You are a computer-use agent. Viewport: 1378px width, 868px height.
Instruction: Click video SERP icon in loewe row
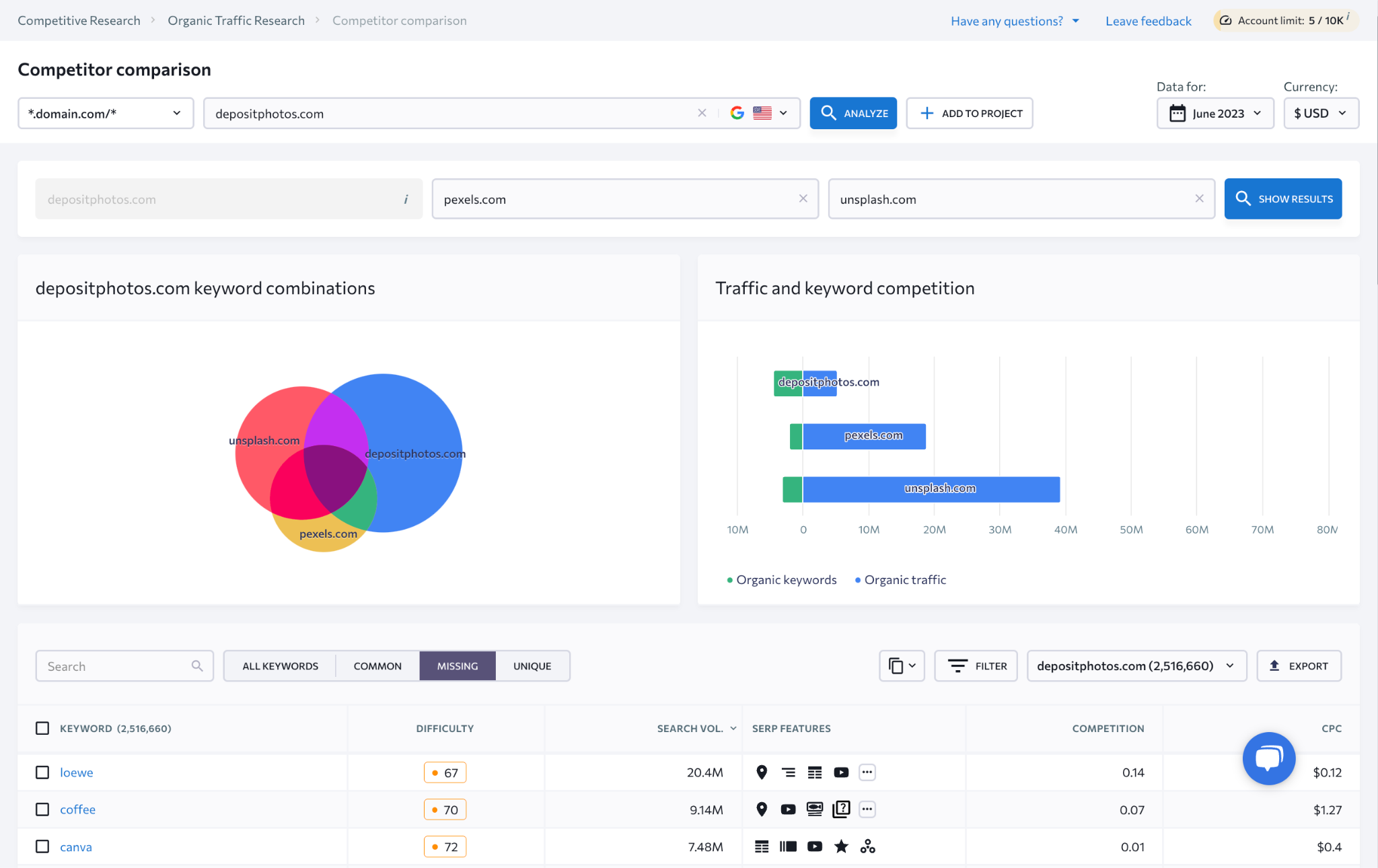tap(841, 772)
